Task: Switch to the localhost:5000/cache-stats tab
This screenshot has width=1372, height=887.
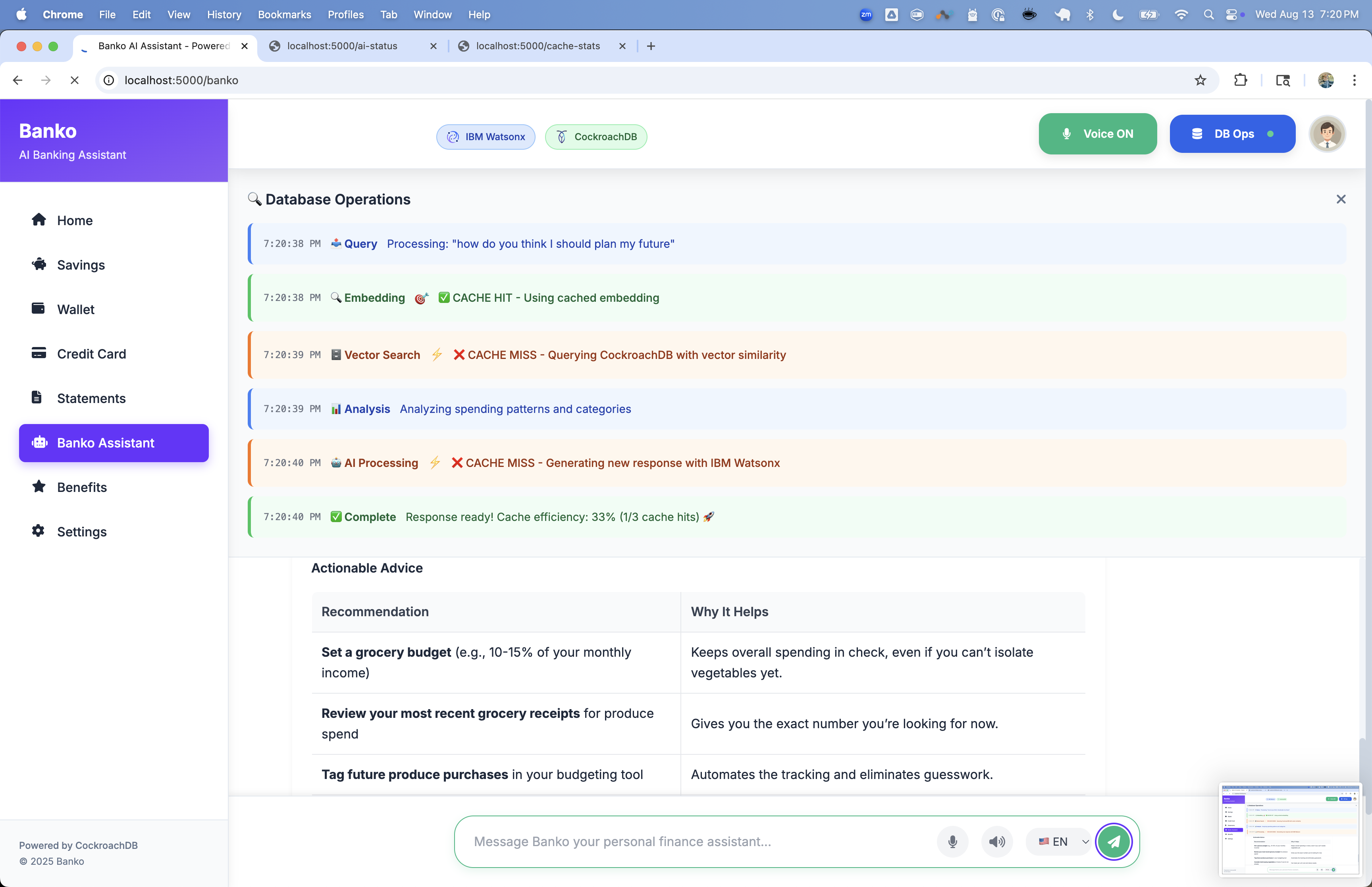Action: click(x=537, y=46)
